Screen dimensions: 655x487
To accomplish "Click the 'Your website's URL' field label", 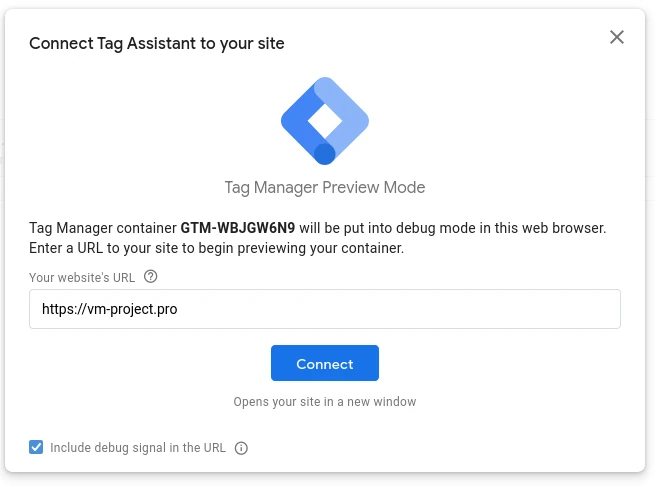I will [82, 277].
